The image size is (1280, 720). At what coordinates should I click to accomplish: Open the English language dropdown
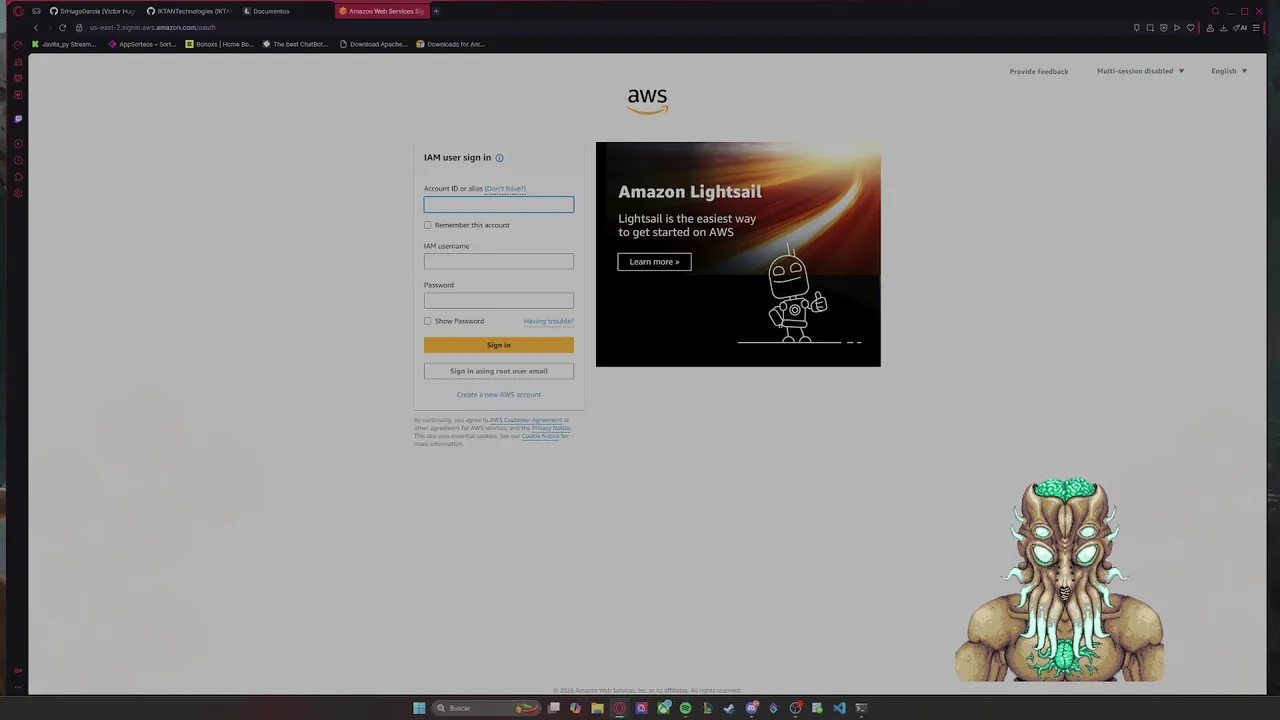click(x=1229, y=71)
